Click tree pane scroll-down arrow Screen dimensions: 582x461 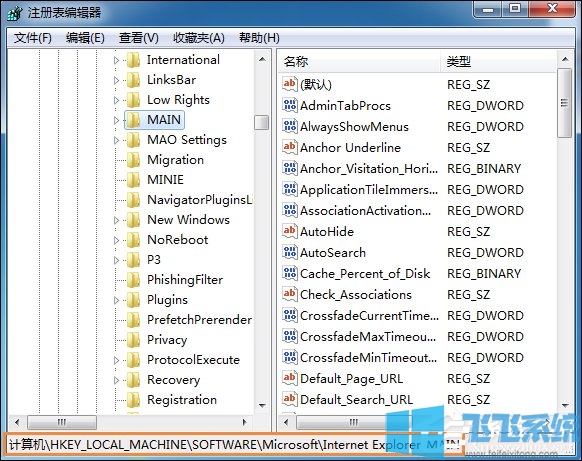click(262, 406)
